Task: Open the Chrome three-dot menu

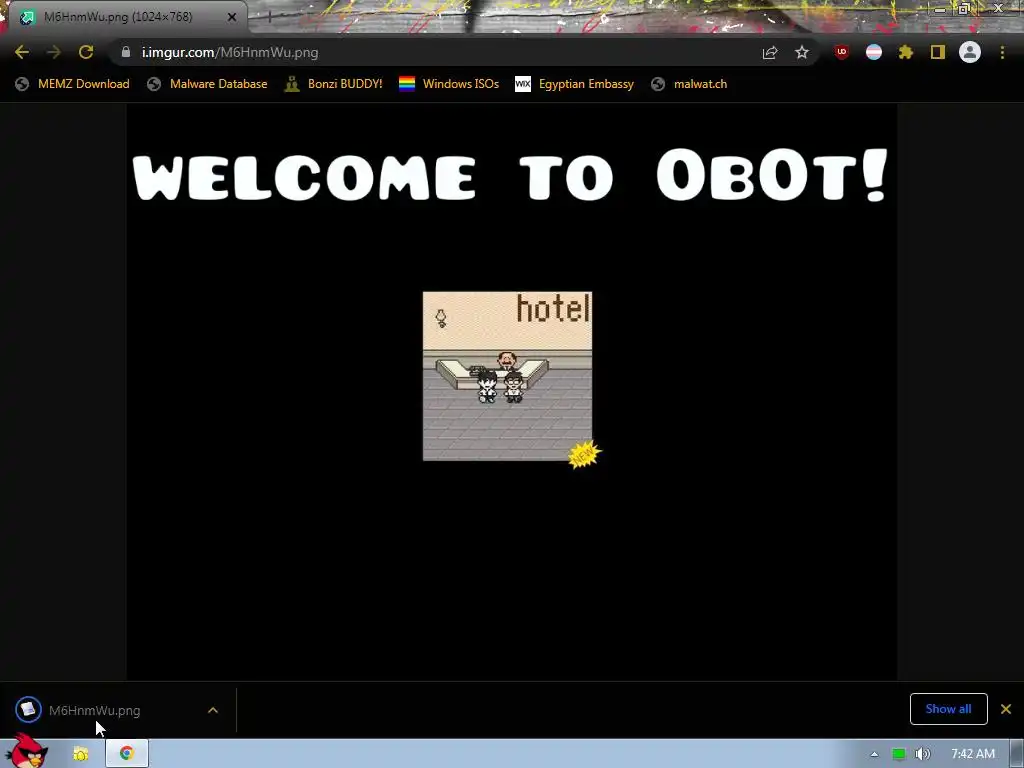Action: tap(1002, 52)
